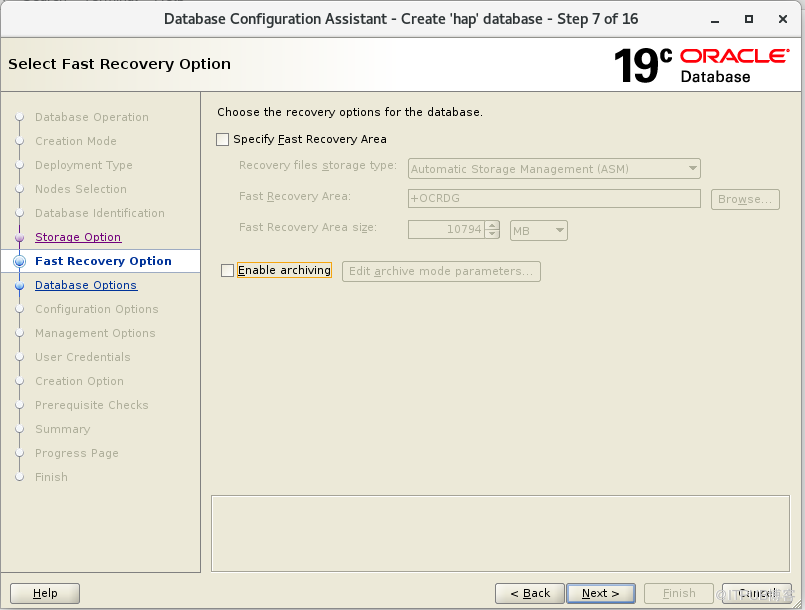805x610 pixels.
Task: Click the Finish button
Action: pos(679,593)
